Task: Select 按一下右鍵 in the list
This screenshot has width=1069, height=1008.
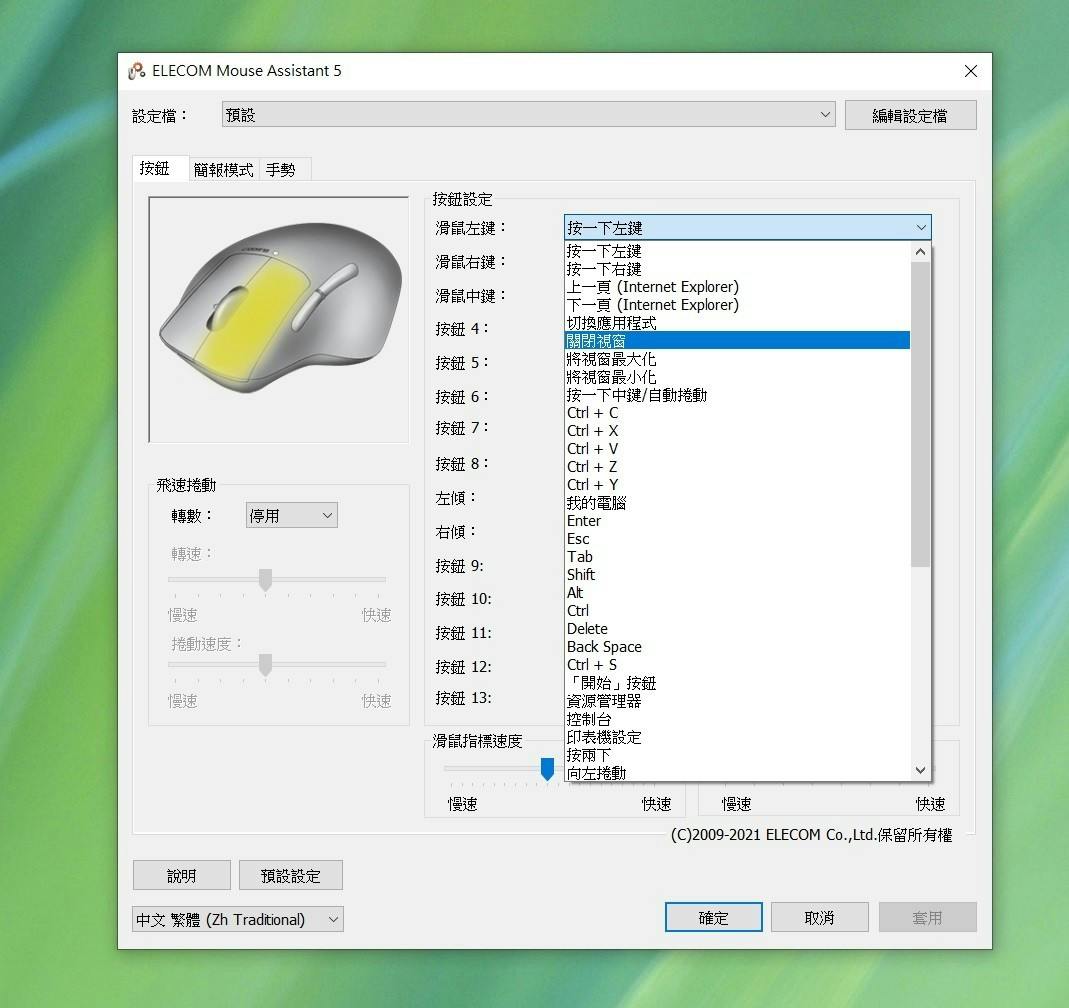Action: tap(738, 269)
